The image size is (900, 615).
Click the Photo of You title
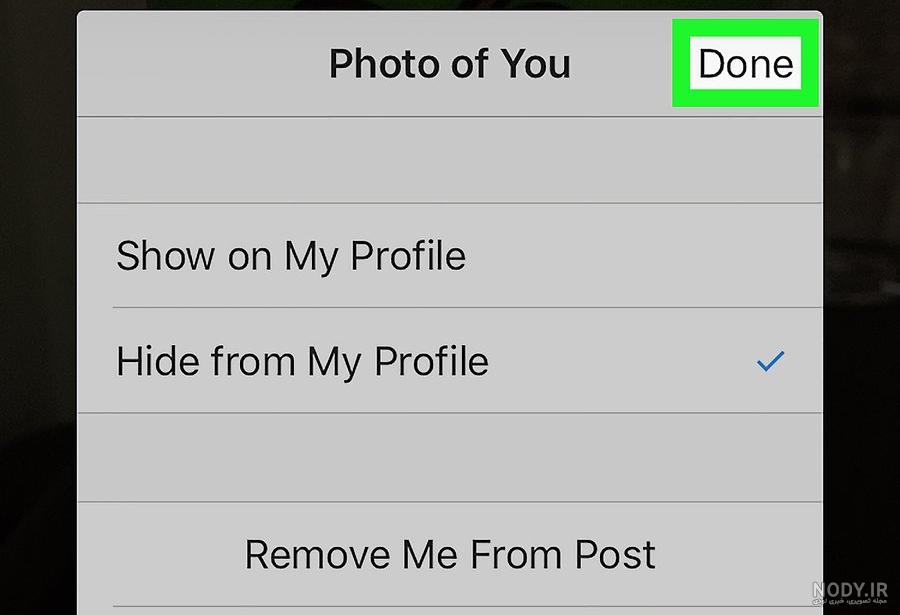tap(449, 63)
